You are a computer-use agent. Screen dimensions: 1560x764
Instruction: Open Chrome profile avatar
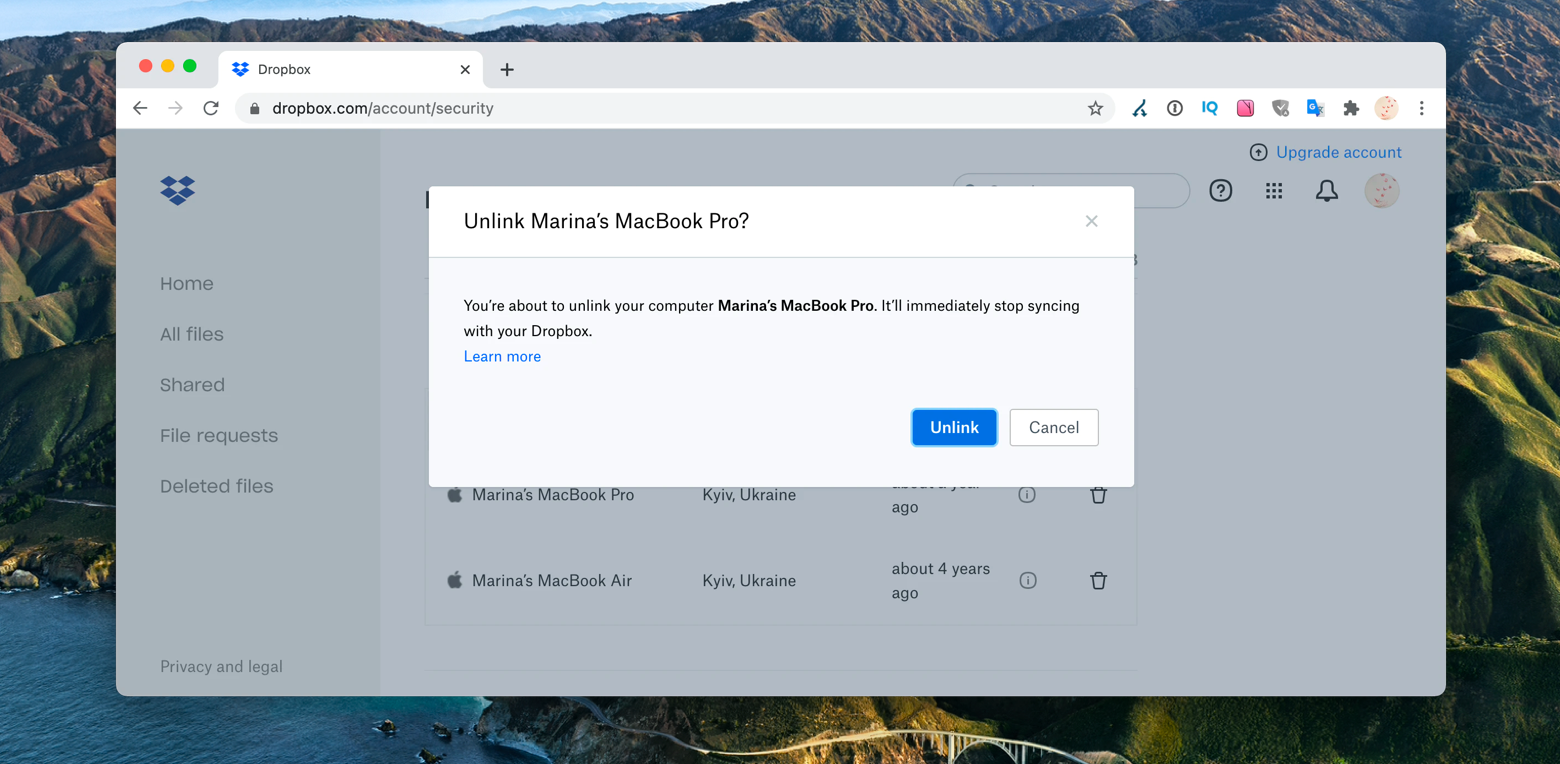[x=1386, y=108]
